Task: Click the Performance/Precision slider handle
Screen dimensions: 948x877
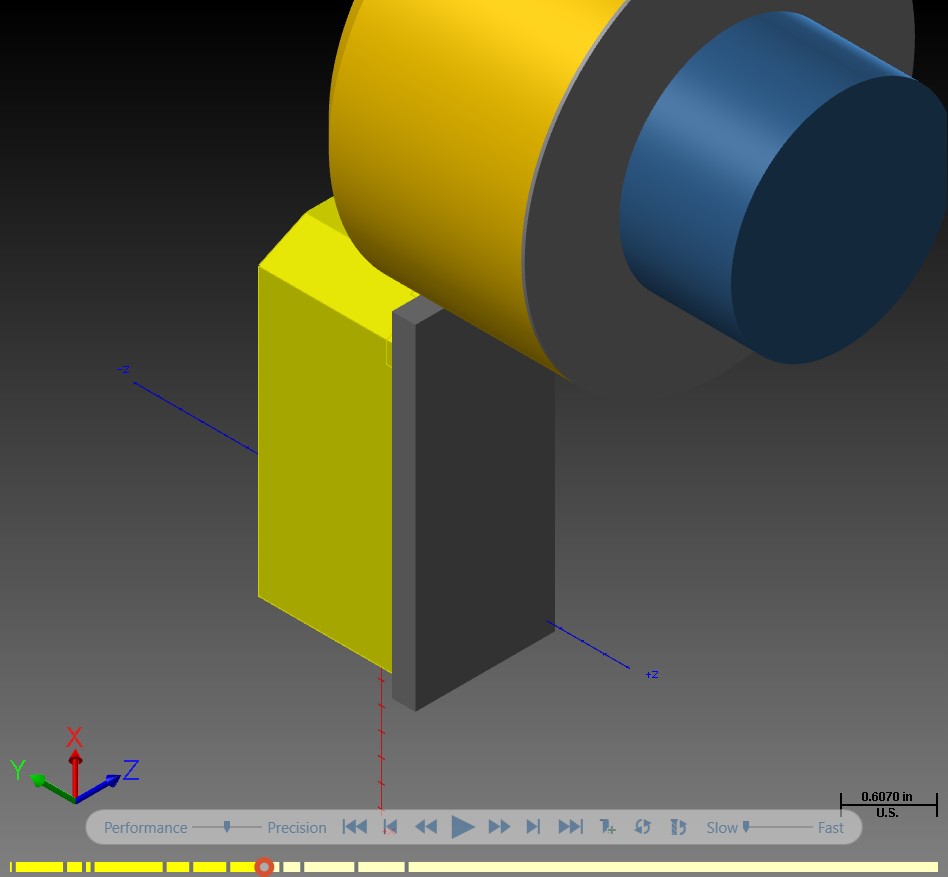Action: pos(227,826)
